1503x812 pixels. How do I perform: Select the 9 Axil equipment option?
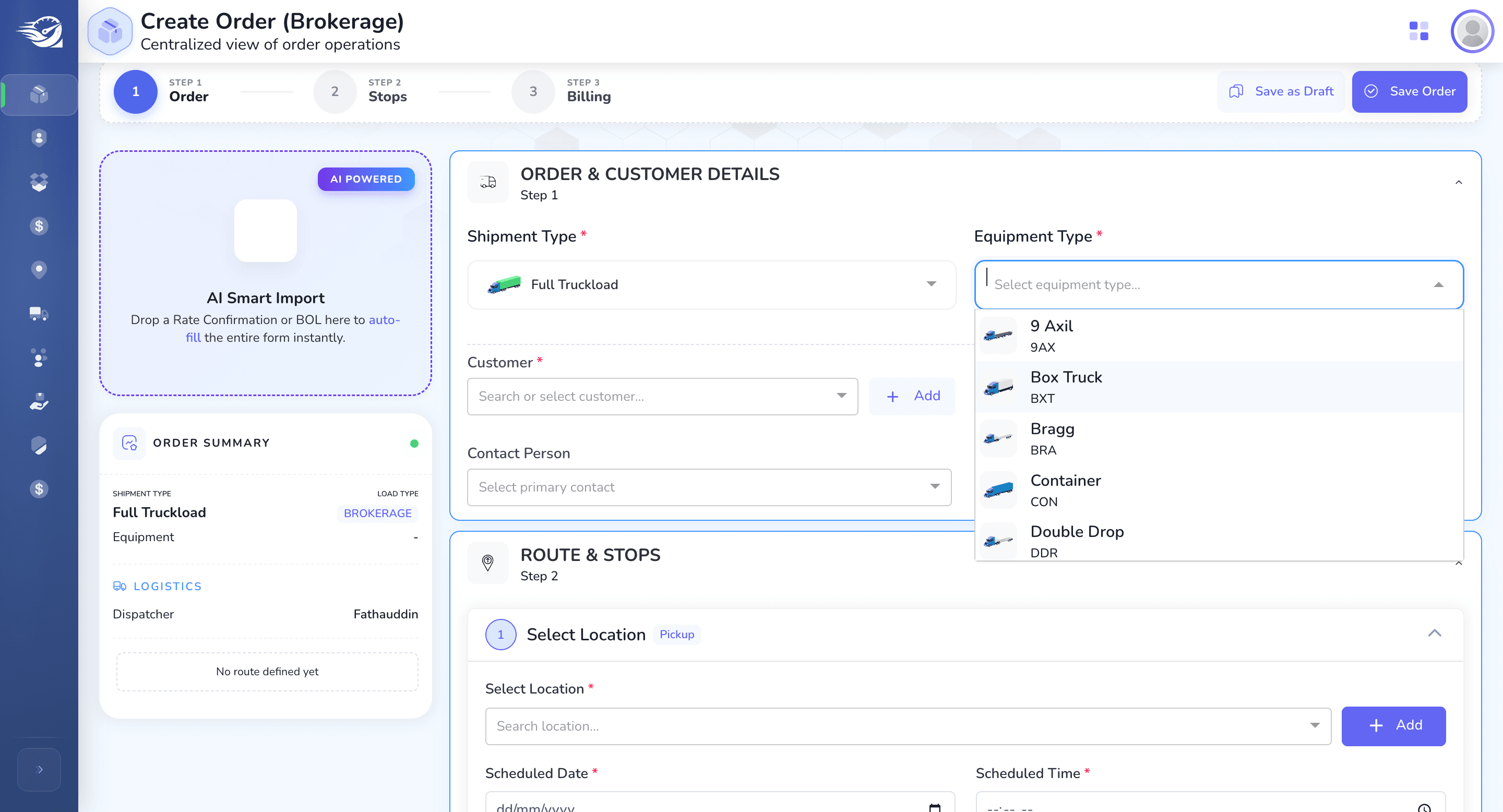[x=1219, y=336]
